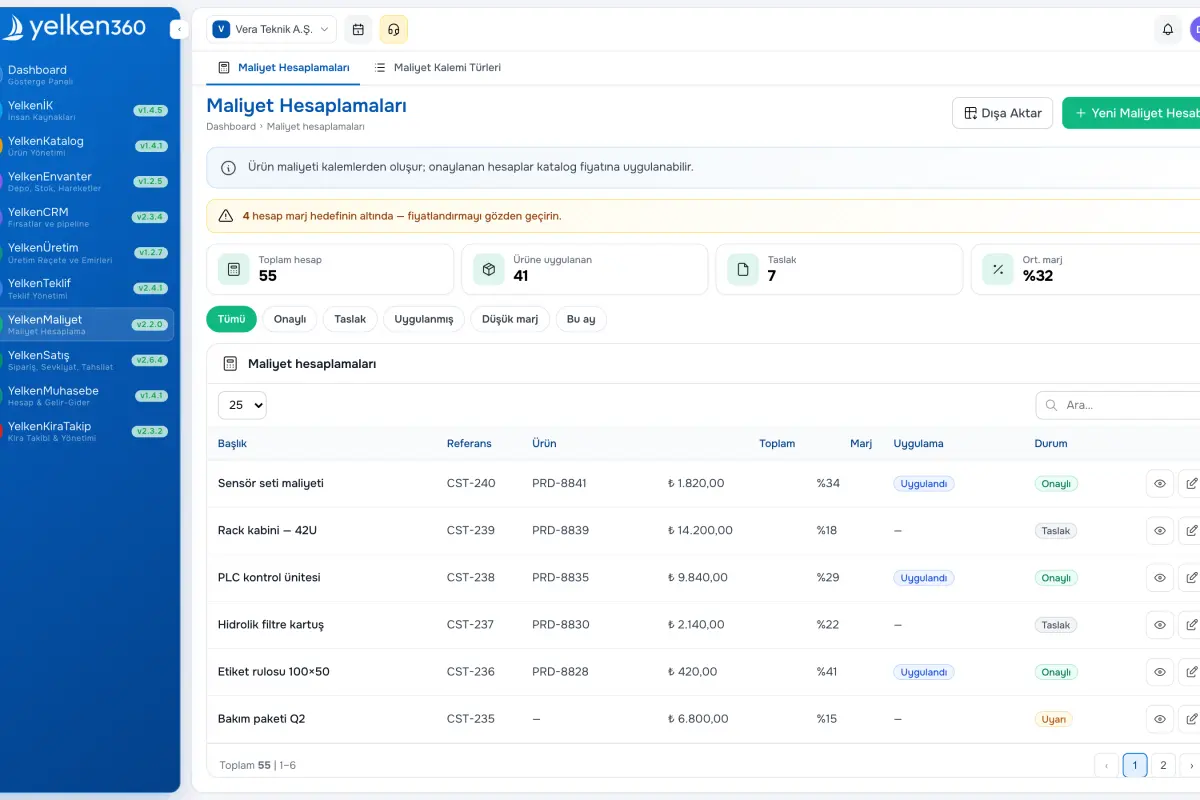Edit Etiket rulosu 100×50 with pencil icon
1200x800 pixels.
coord(1190,671)
